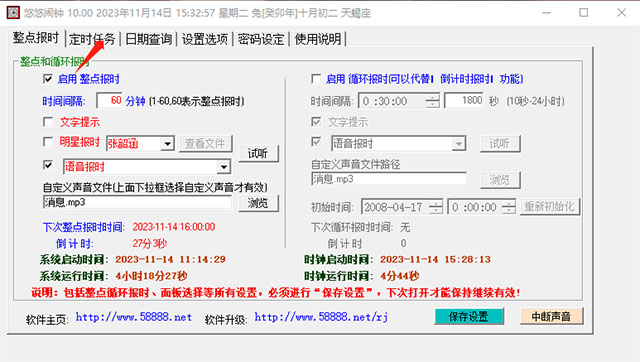
Task: Toggle 文字提示 checkbox under hourly chime
Action: [48, 122]
